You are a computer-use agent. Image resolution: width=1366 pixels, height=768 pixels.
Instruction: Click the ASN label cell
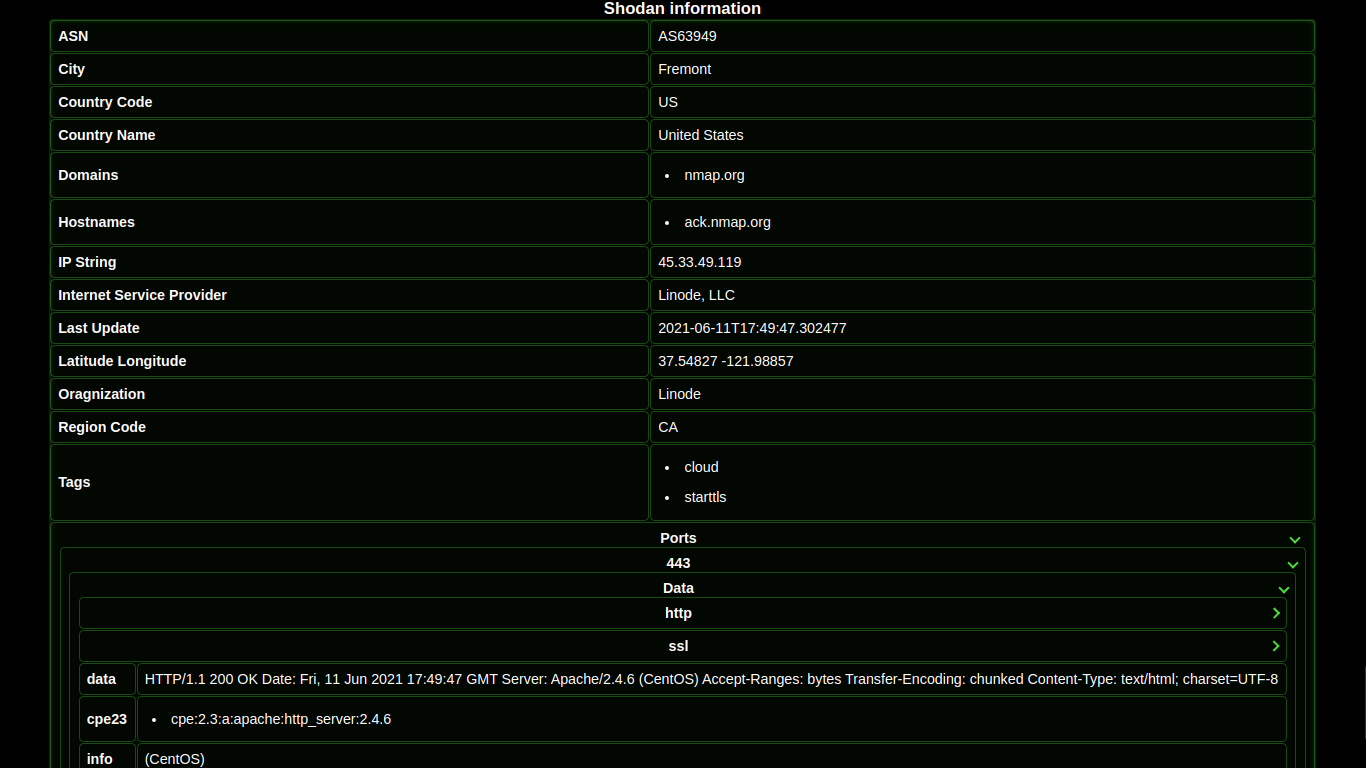pos(349,36)
